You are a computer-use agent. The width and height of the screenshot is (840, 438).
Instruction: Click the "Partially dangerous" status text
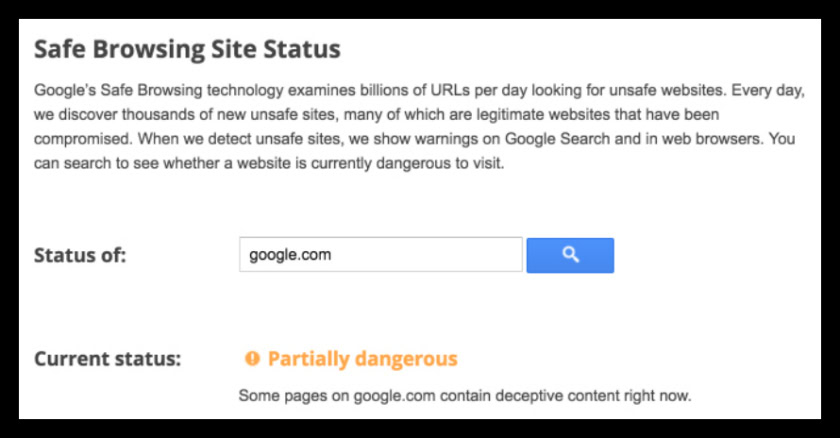362,359
